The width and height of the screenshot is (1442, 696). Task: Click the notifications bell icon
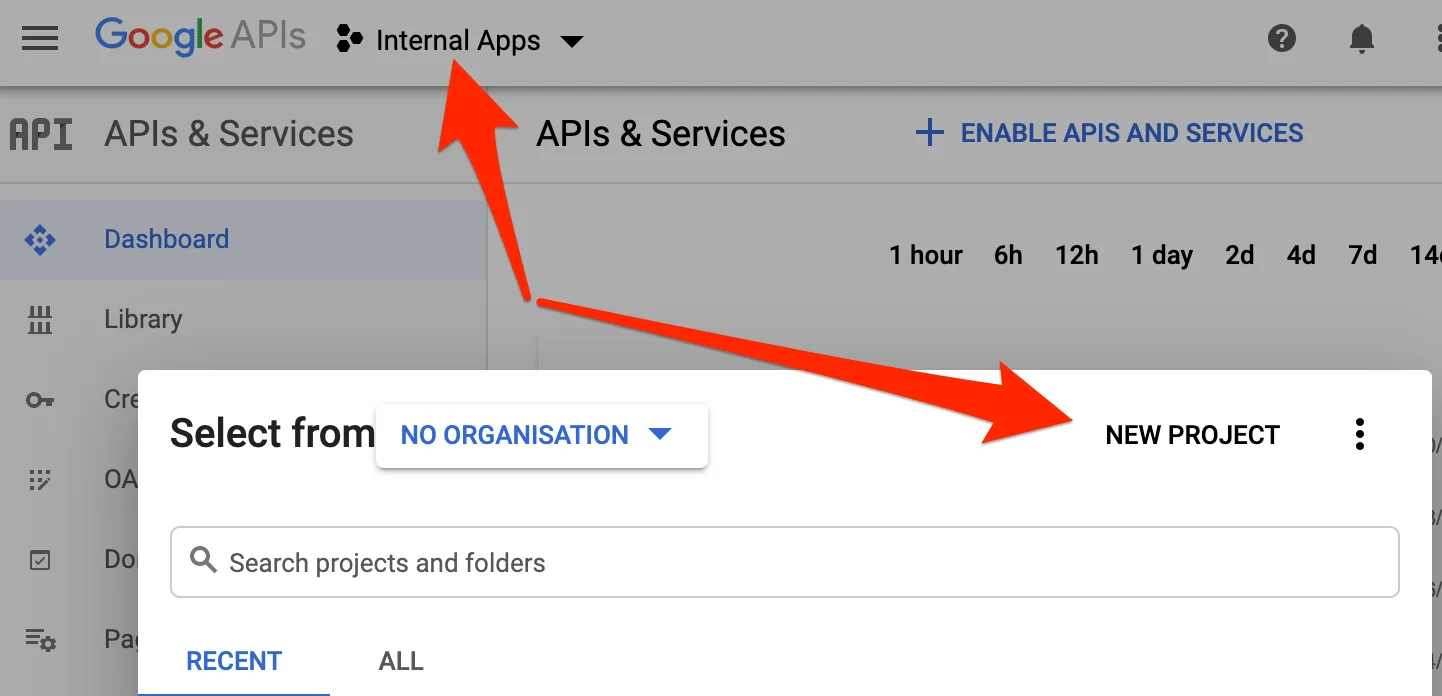click(x=1361, y=39)
